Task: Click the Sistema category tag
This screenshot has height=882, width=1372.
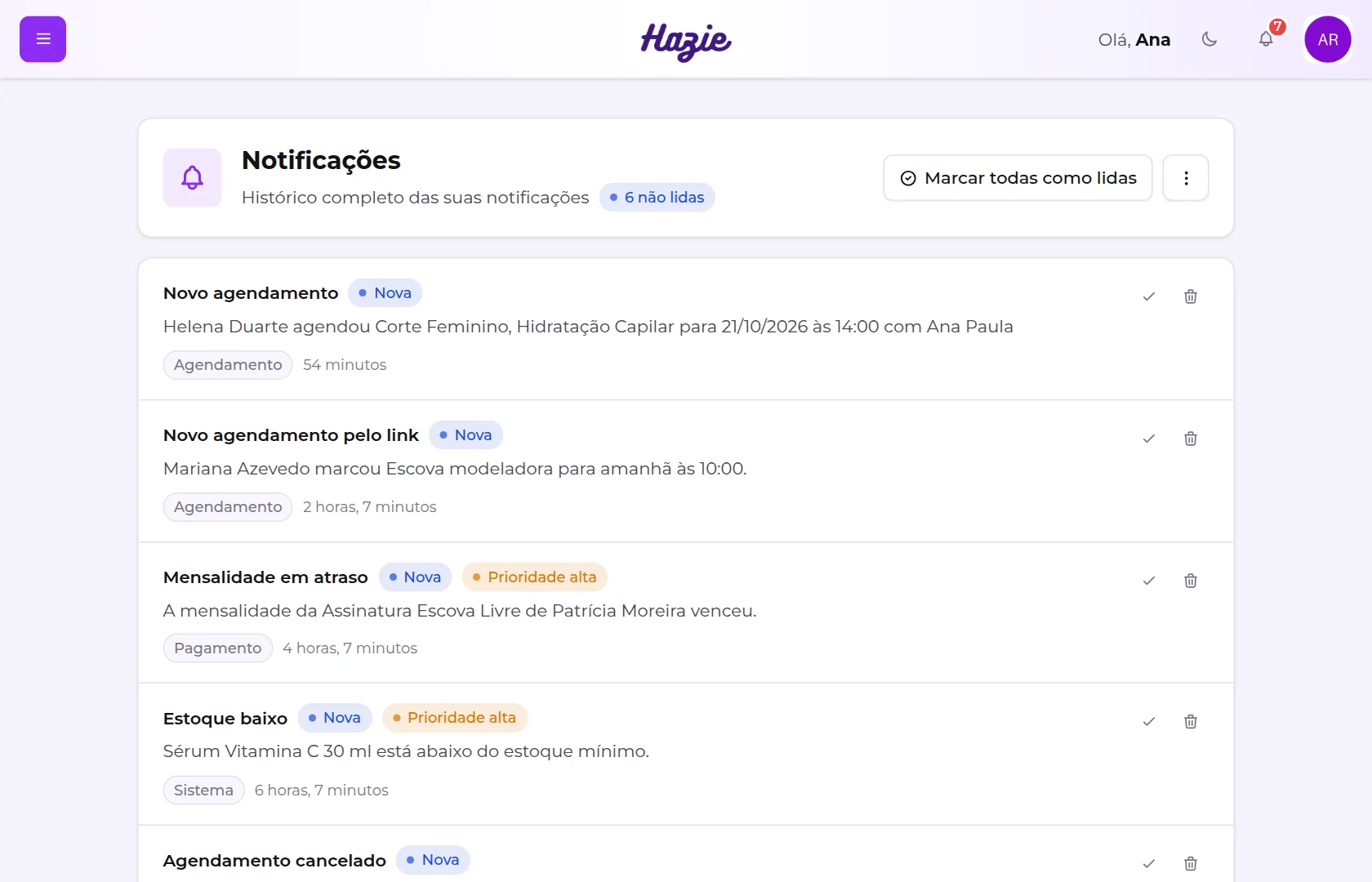Action: 204,791
